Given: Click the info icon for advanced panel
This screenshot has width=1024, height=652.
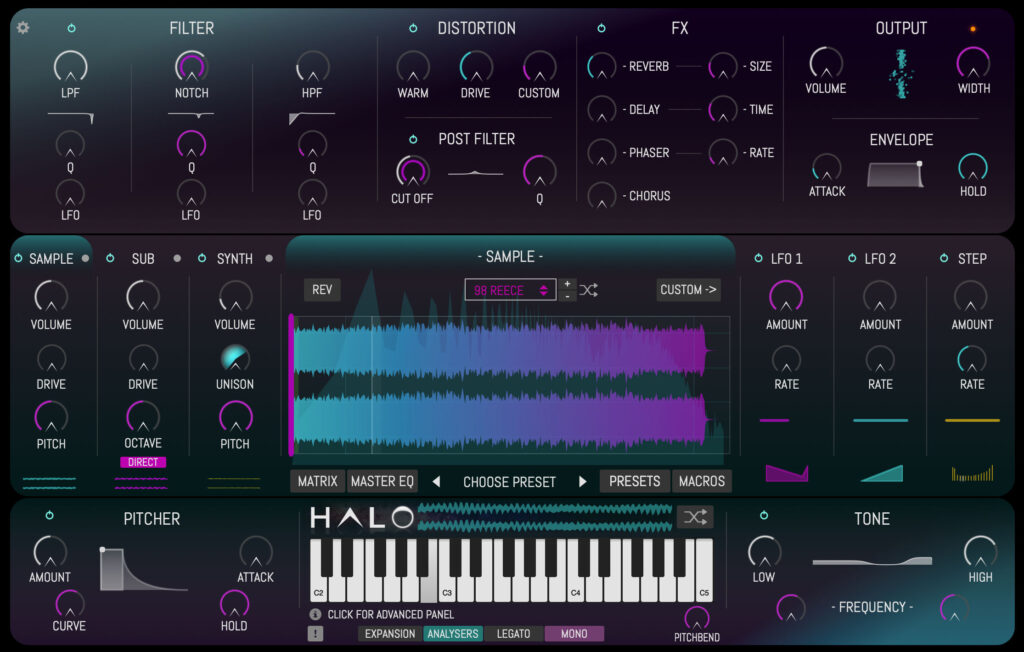Looking at the screenshot, I should tap(315, 614).
